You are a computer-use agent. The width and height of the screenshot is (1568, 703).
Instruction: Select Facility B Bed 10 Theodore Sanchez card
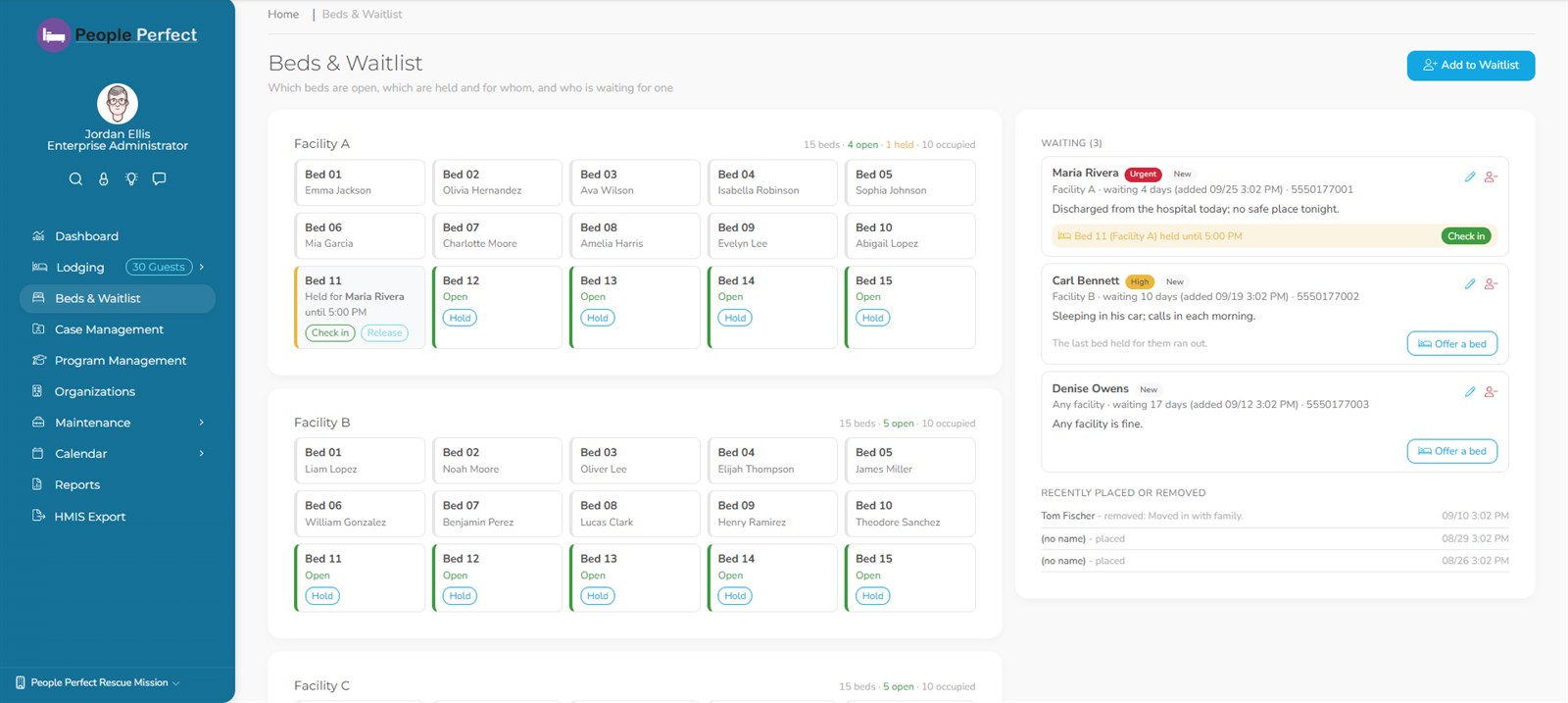point(910,514)
